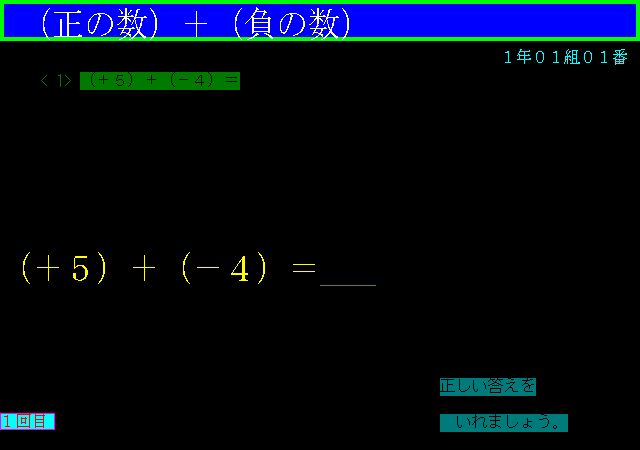Screen dimensions: 640x450
Task: Select the green highlighted problem row
Action: tap(160, 81)
